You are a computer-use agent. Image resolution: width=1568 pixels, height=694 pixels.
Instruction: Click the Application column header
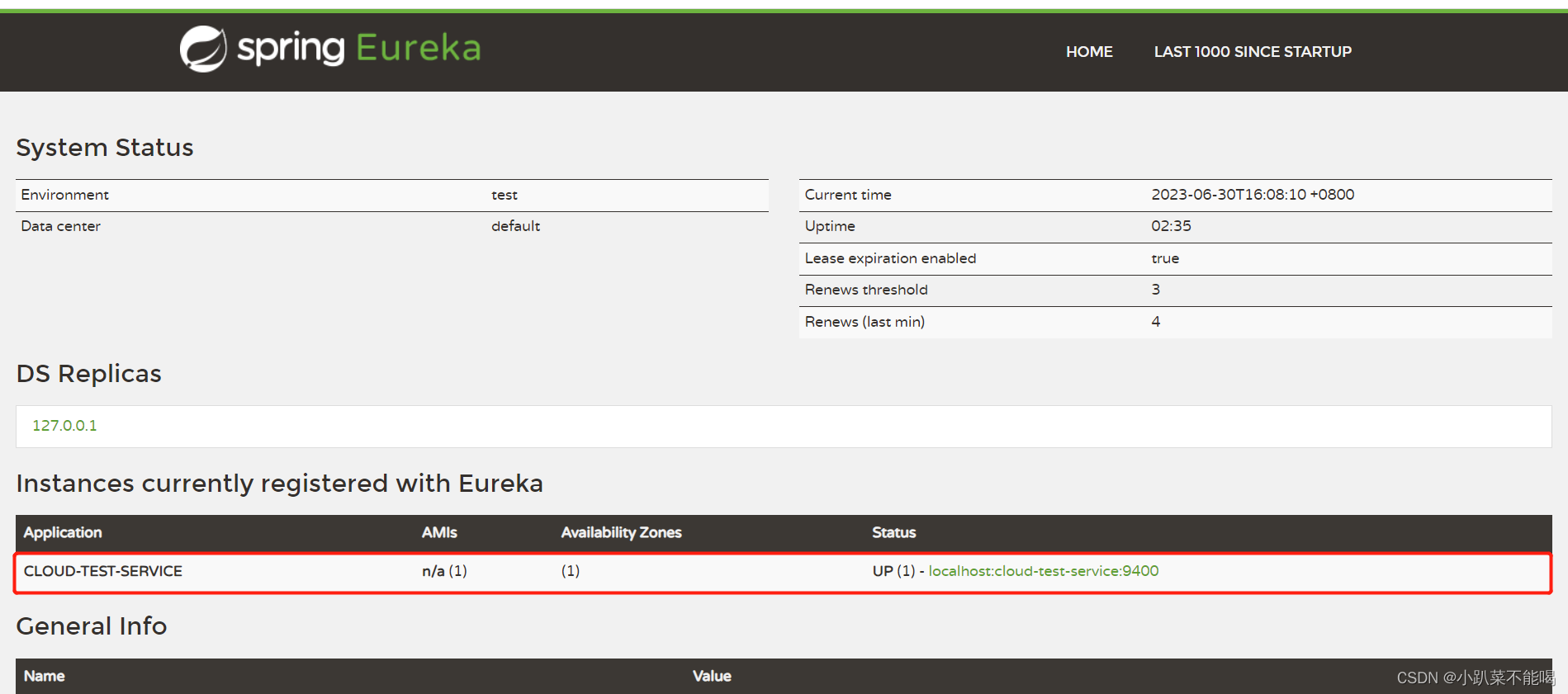[x=63, y=533]
